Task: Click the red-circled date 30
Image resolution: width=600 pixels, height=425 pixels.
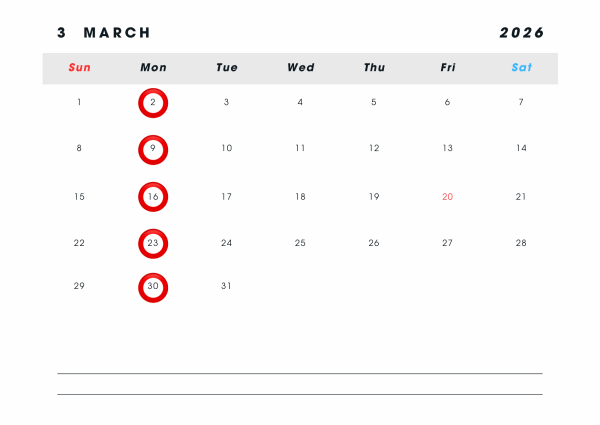Action: tap(153, 287)
